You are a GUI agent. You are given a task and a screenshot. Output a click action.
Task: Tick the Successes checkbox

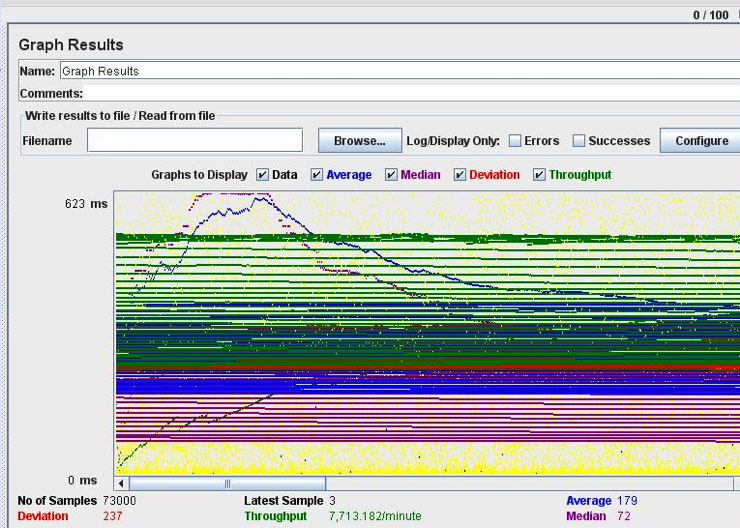(579, 141)
